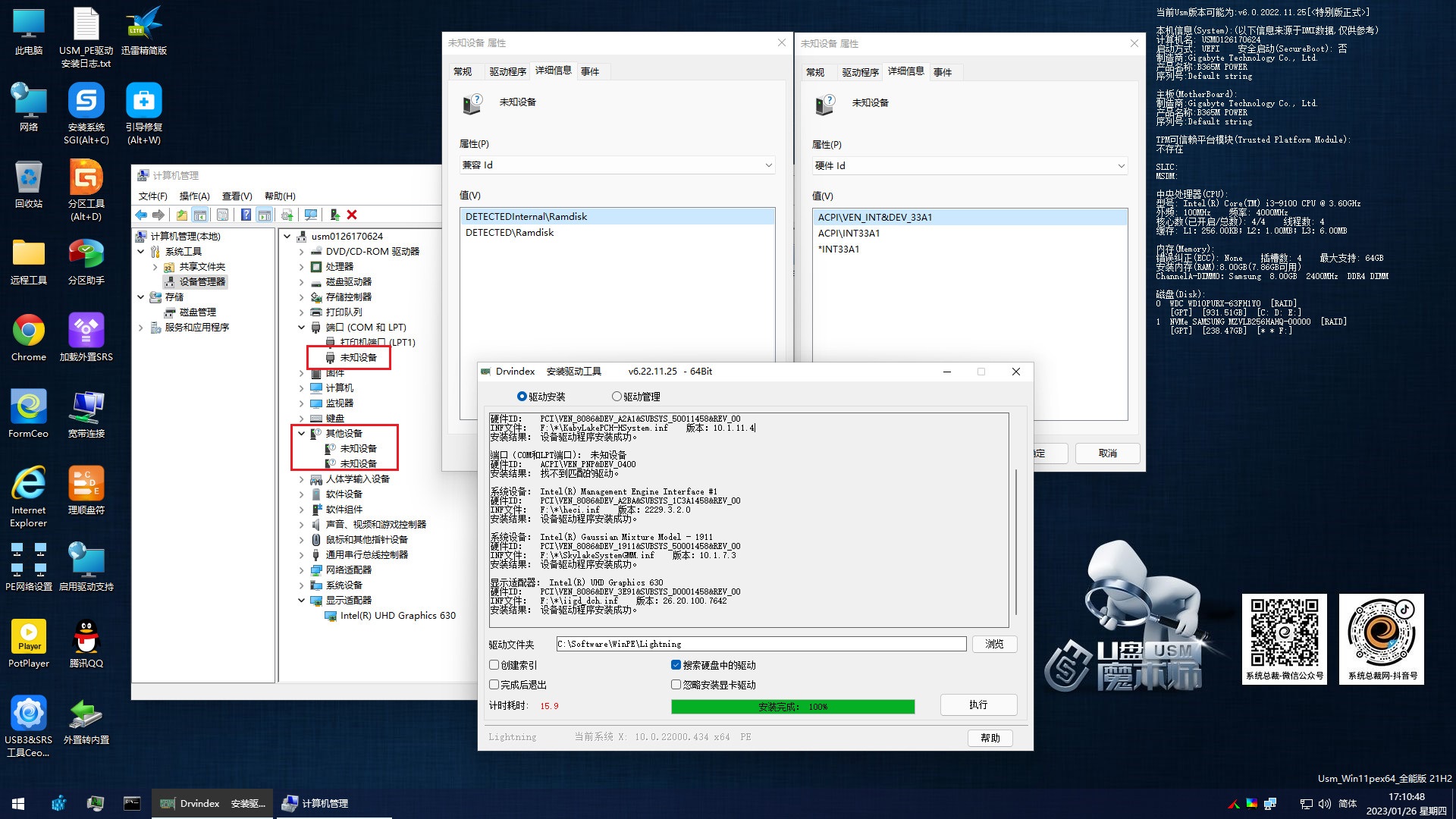Image resolution: width=1456 pixels, height=819 pixels.
Task: Enable the 完成后退出 checkbox
Action: click(494, 685)
